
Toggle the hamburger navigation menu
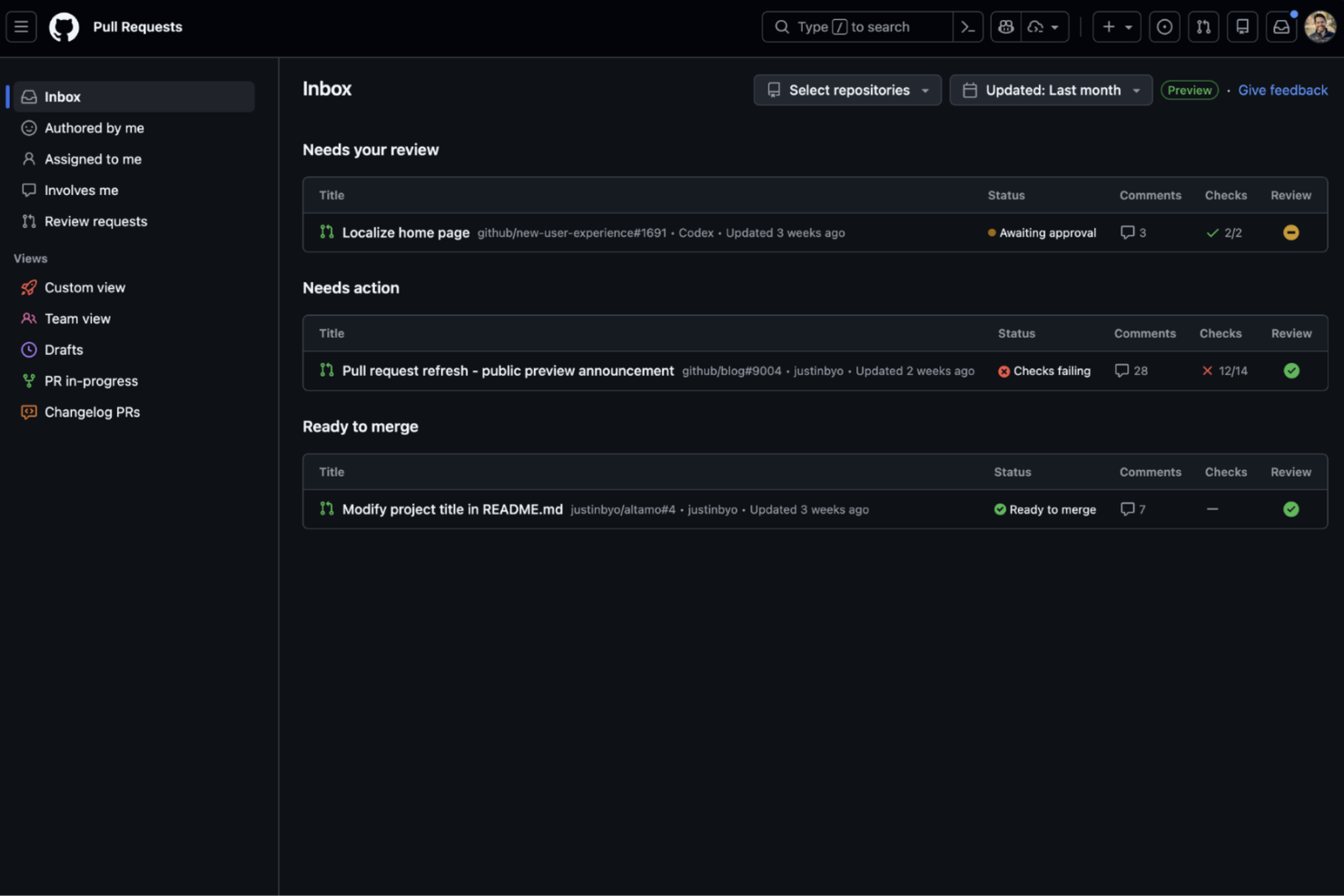(21, 26)
